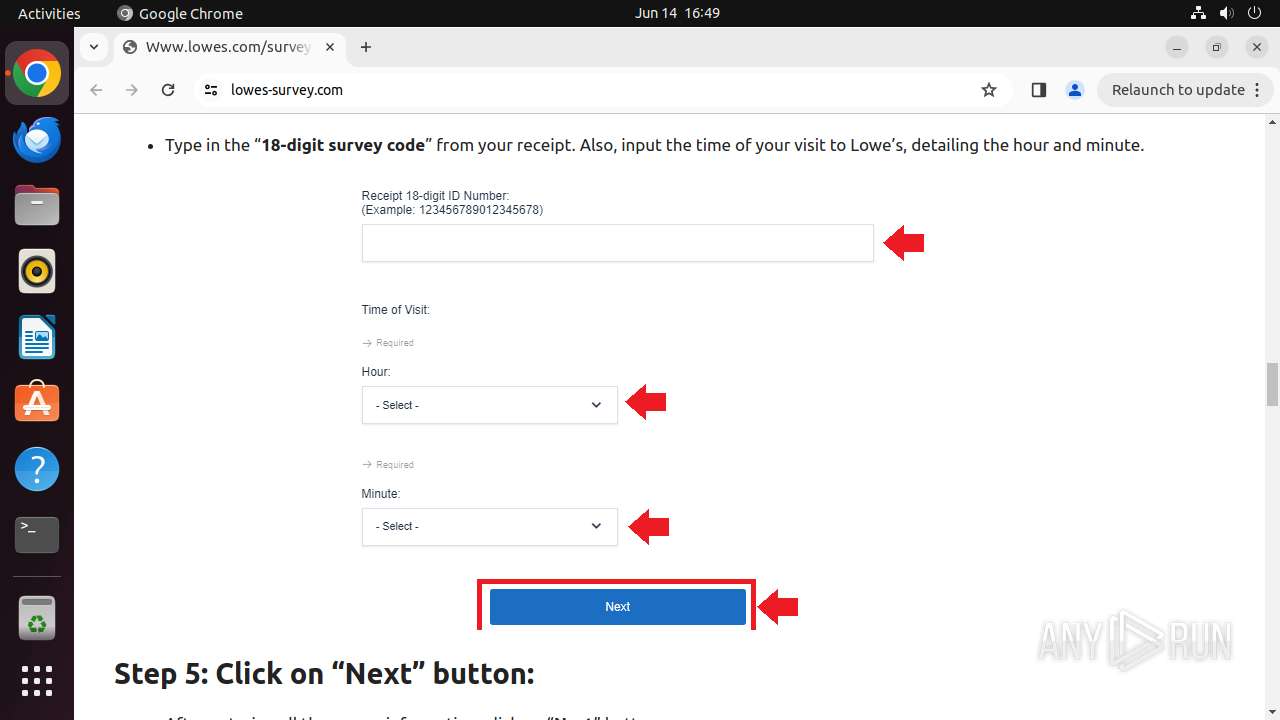Open Ubuntu Software store icon

click(37, 403)
